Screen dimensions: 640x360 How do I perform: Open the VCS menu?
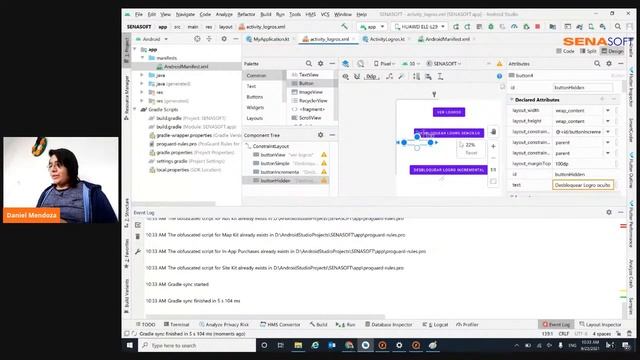(325, 14)
